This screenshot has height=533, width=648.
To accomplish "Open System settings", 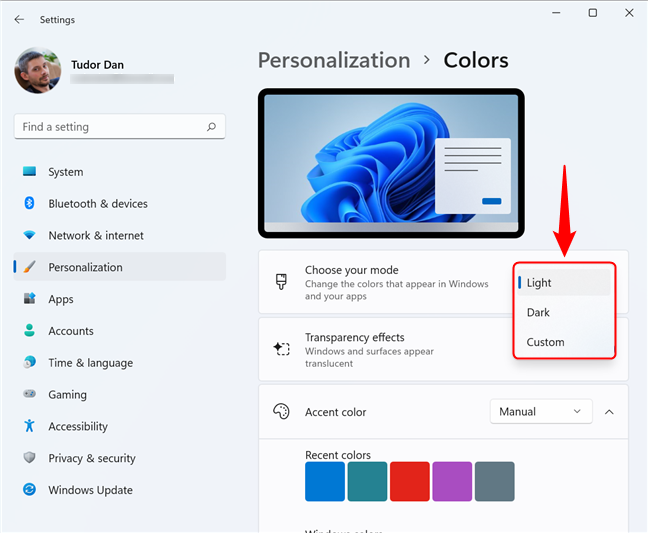I will (x=120, y=171).
